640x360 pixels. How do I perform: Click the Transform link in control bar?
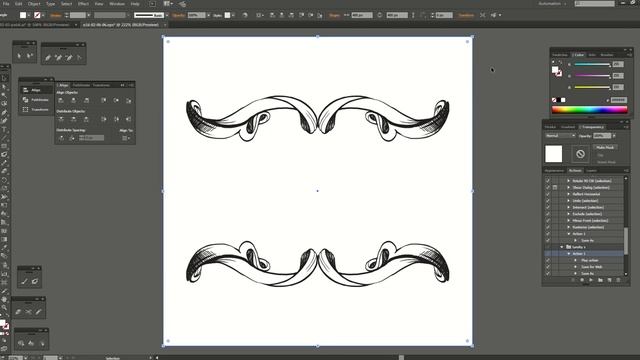466,15
